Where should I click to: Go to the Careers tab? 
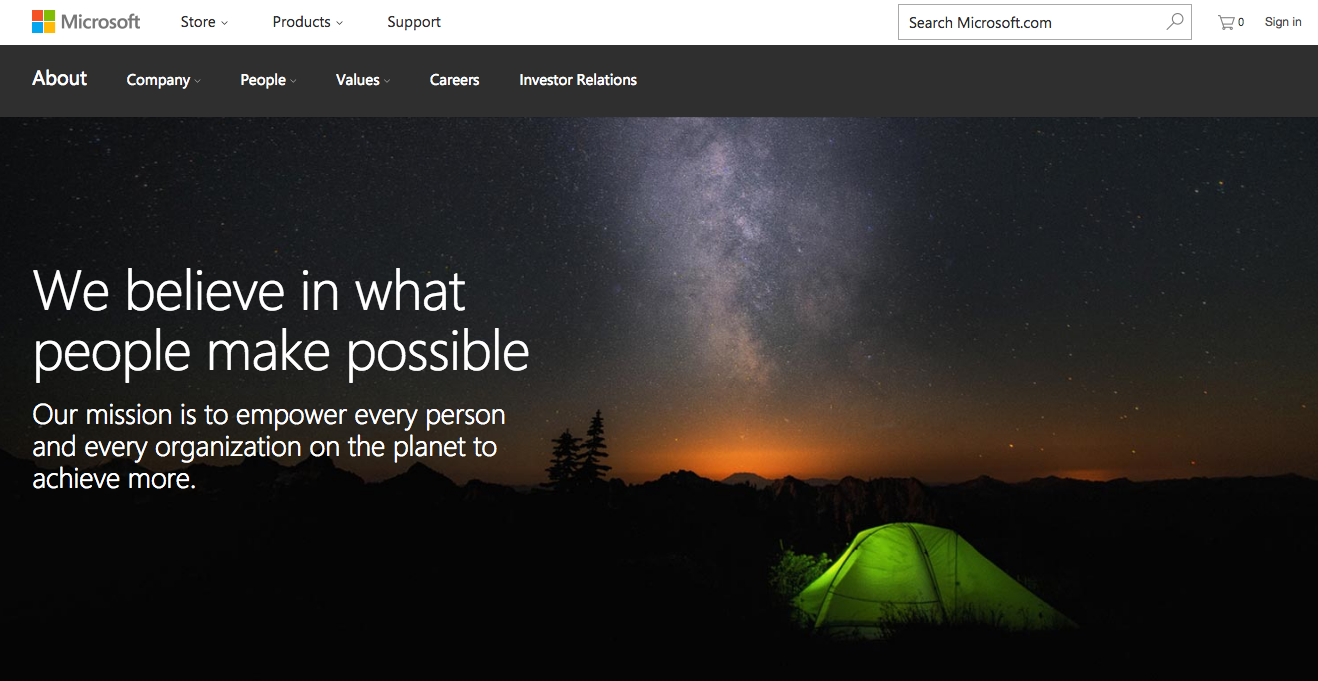point(455,80)
